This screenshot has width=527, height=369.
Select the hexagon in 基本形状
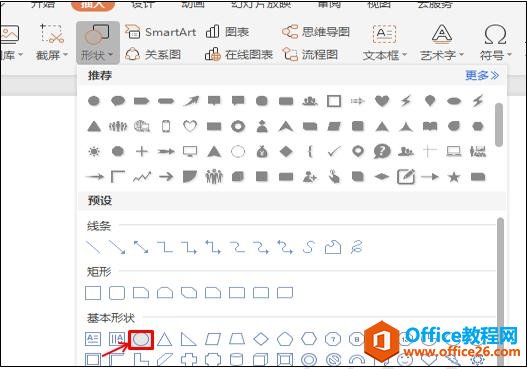tap(309, 339)
